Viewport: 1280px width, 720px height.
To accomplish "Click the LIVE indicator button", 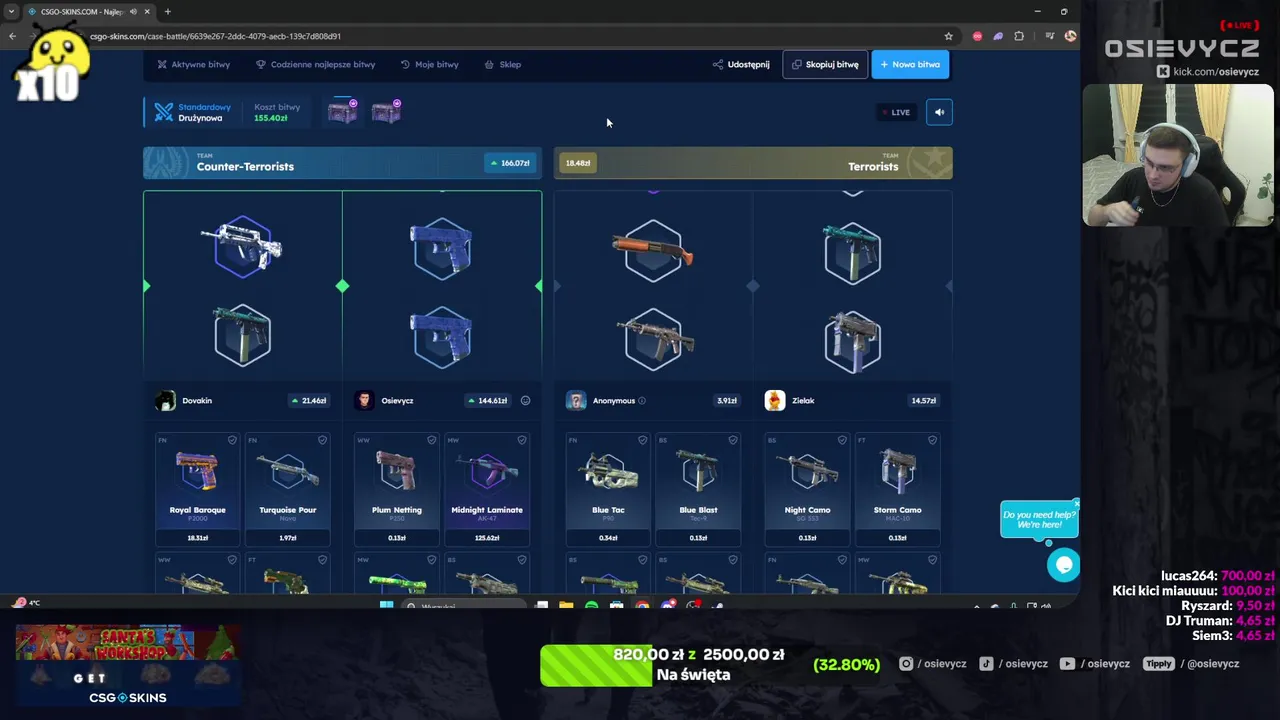I will (x=896, y=112).
